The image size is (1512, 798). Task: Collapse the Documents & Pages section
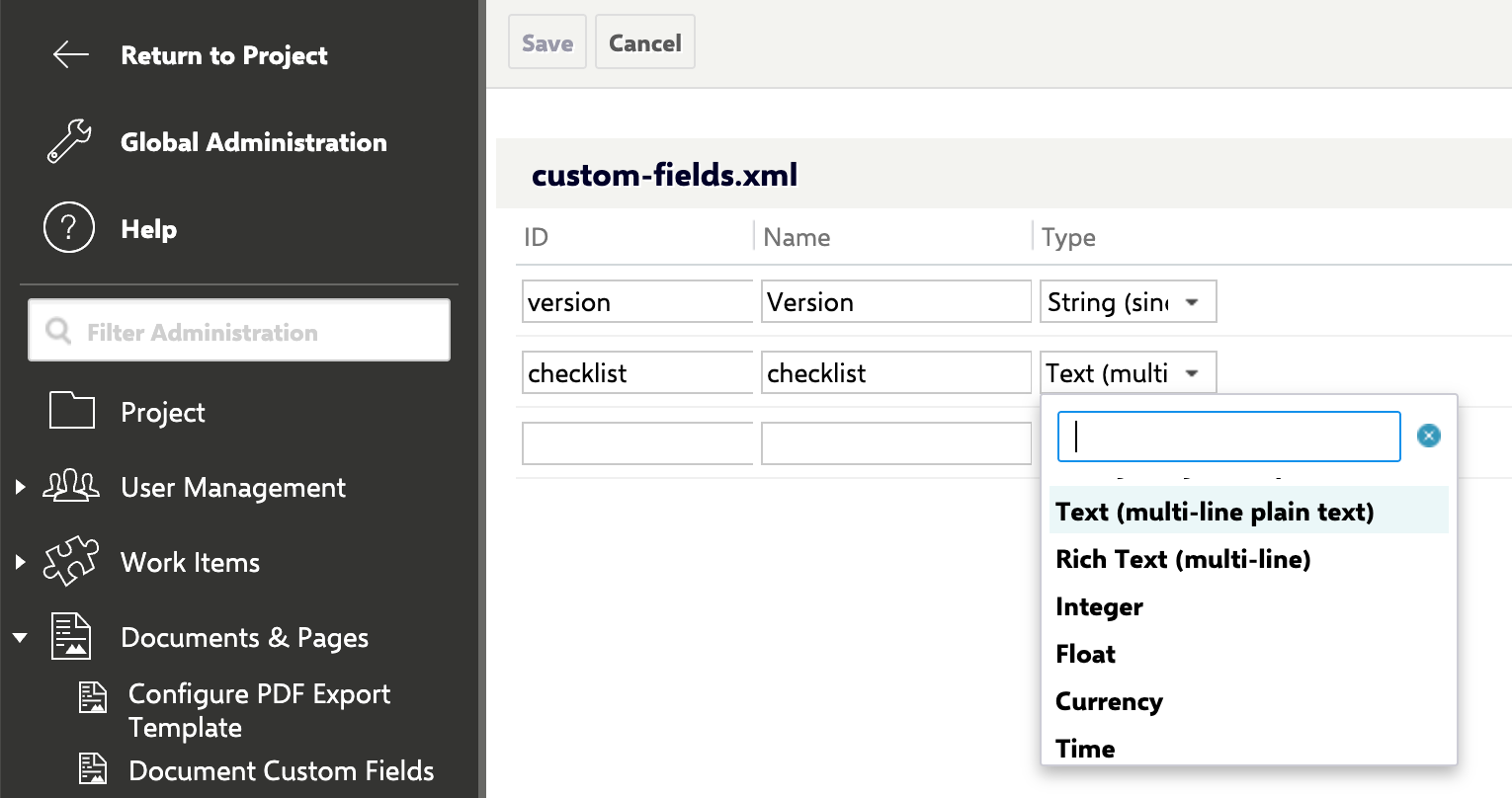coord(20,638)
